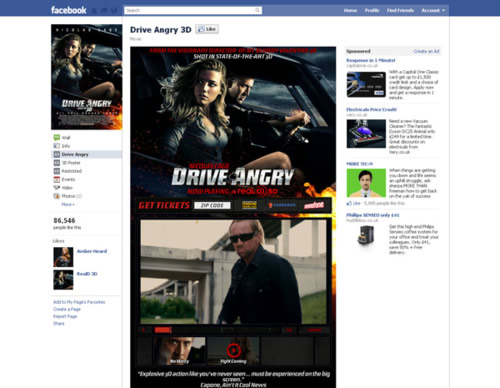Select the Drive Angry tab in sidebar
The width and height of the screenshot is (500, 388).
click(x=86, y=154)
